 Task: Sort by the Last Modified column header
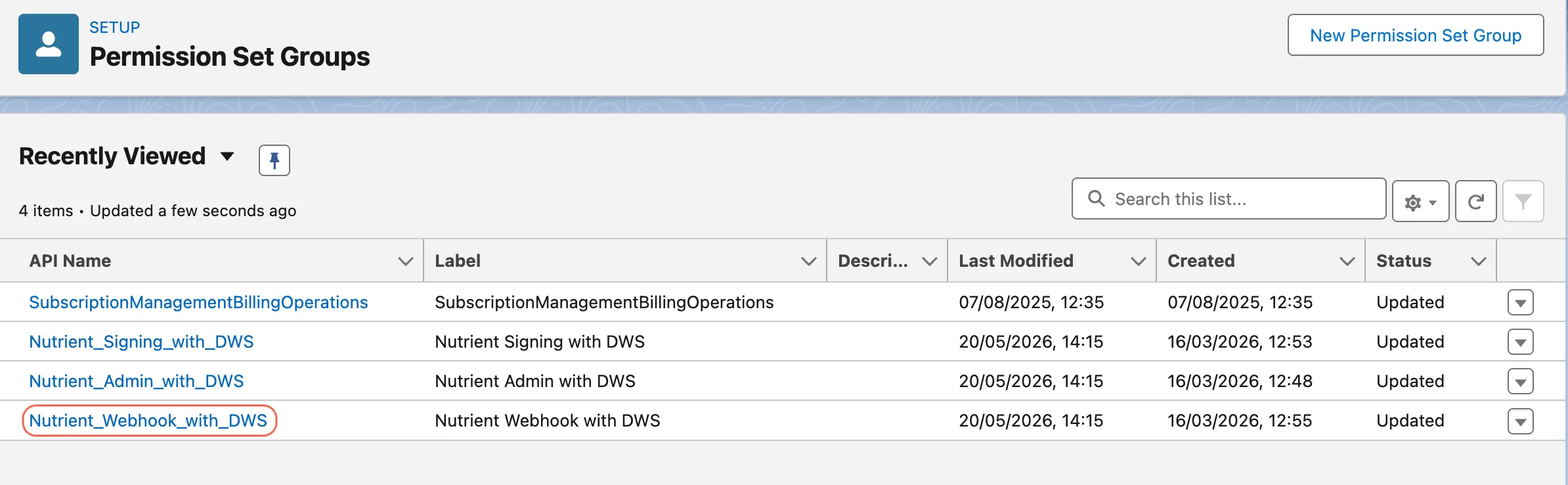click(1016, 261)
